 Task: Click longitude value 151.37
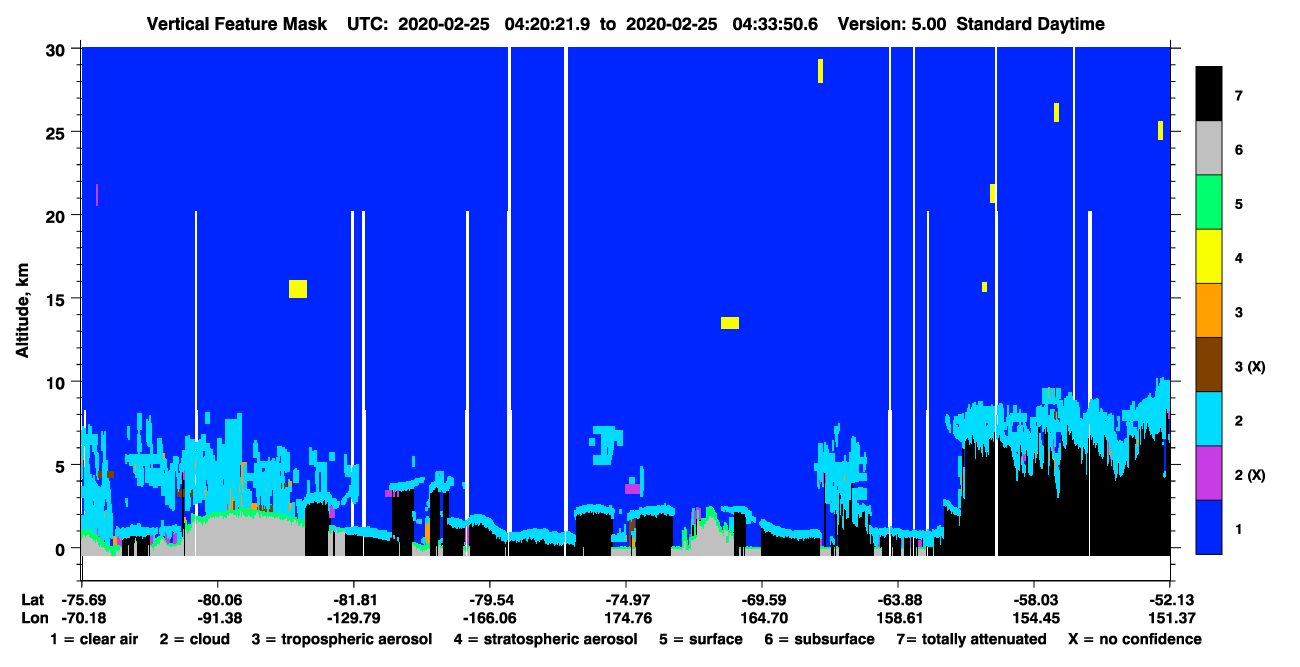coord(1173,618)
